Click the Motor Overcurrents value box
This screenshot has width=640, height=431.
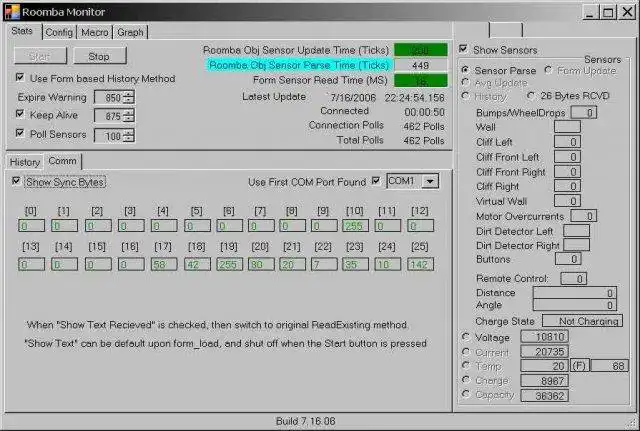click(x=584, y=216)
